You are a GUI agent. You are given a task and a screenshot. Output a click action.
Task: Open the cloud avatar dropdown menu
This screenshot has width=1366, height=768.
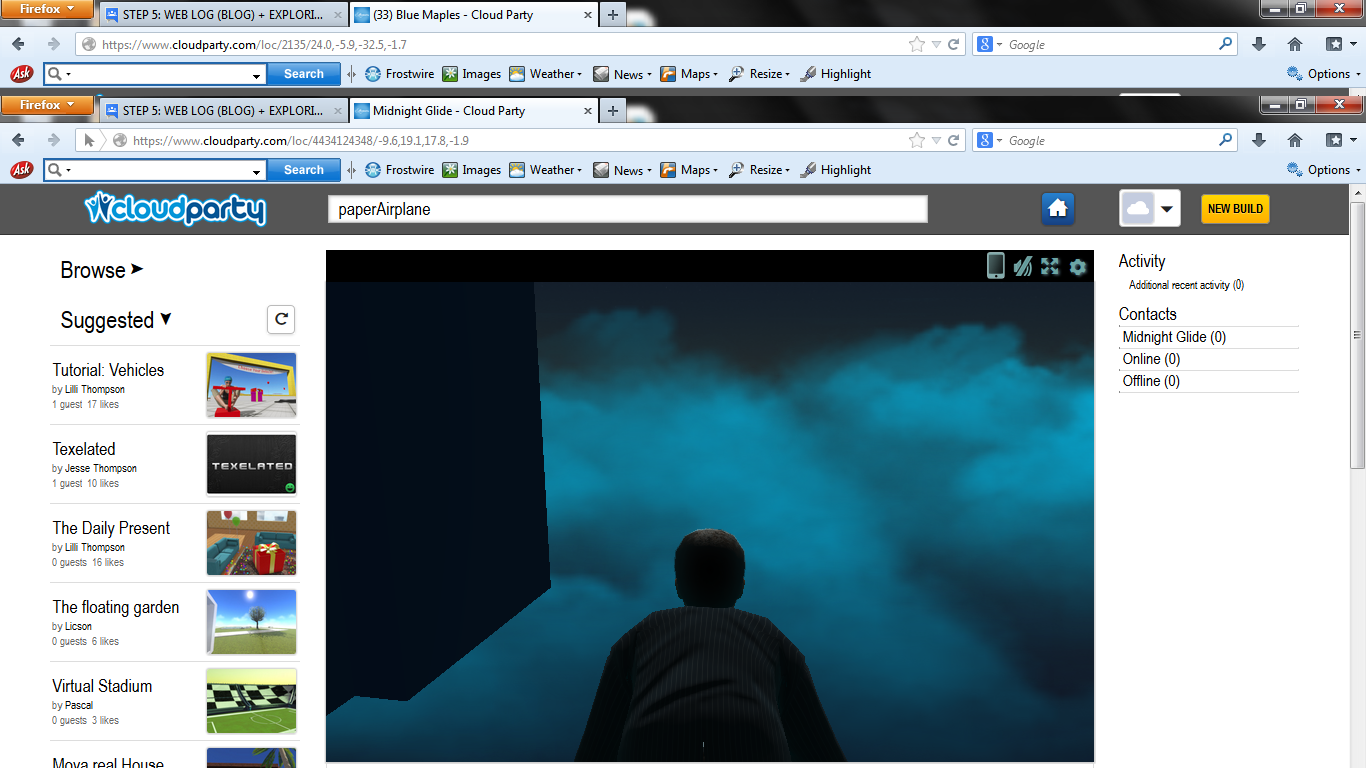tap(1150, 209)
